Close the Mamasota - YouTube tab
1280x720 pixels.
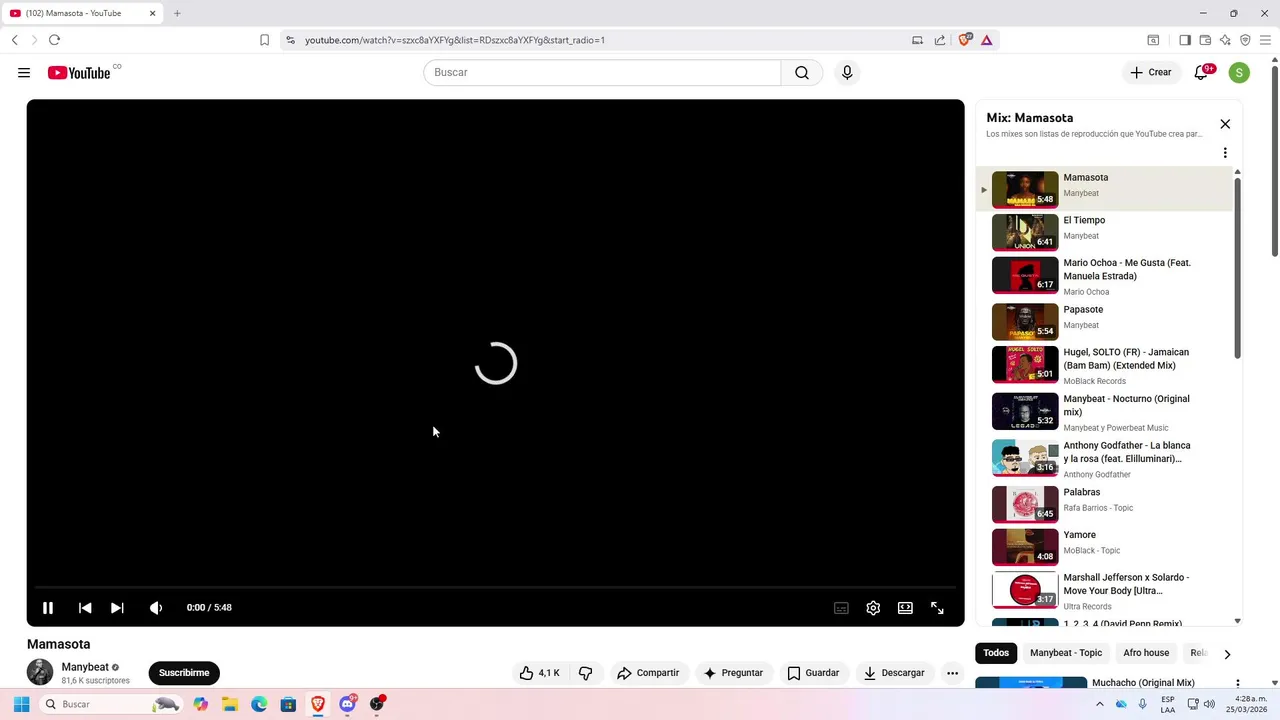(152, 13)
